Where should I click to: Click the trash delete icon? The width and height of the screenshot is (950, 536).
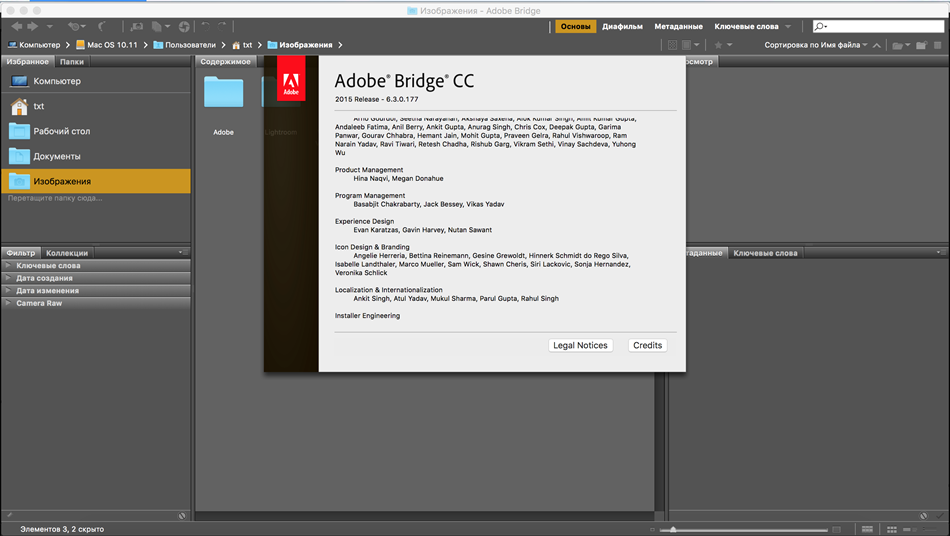tap(938, 45)
